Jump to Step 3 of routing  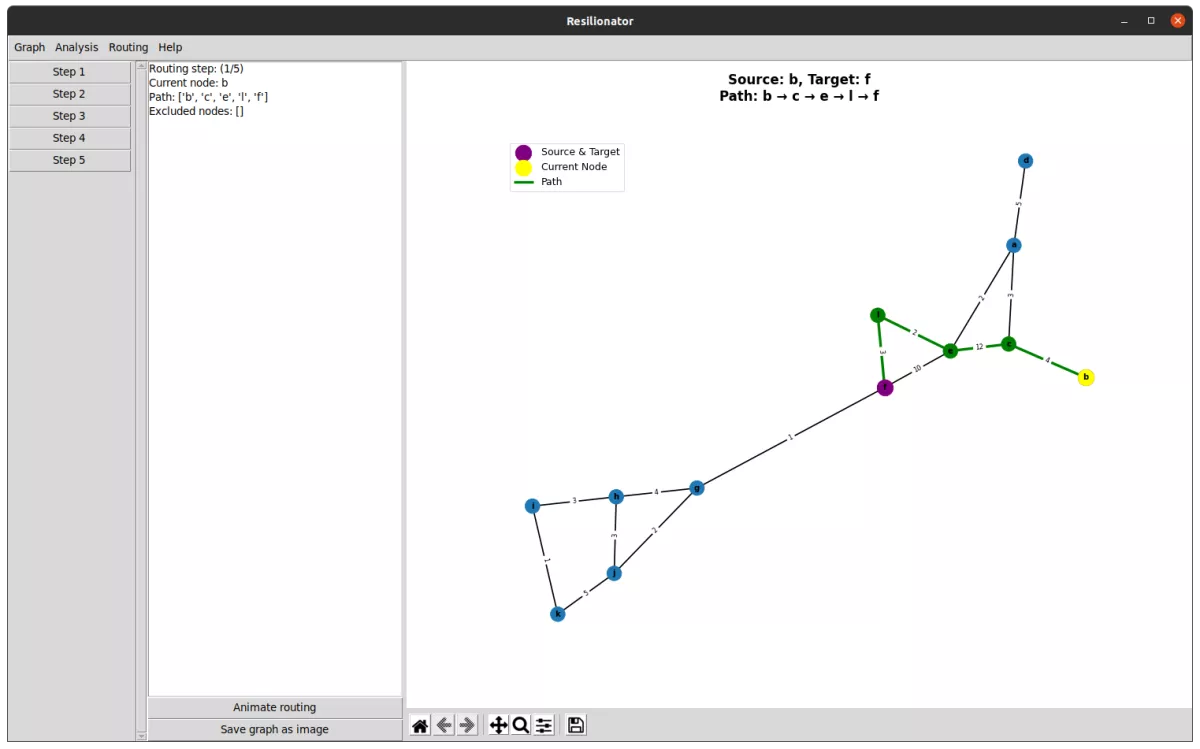(69, 116)
